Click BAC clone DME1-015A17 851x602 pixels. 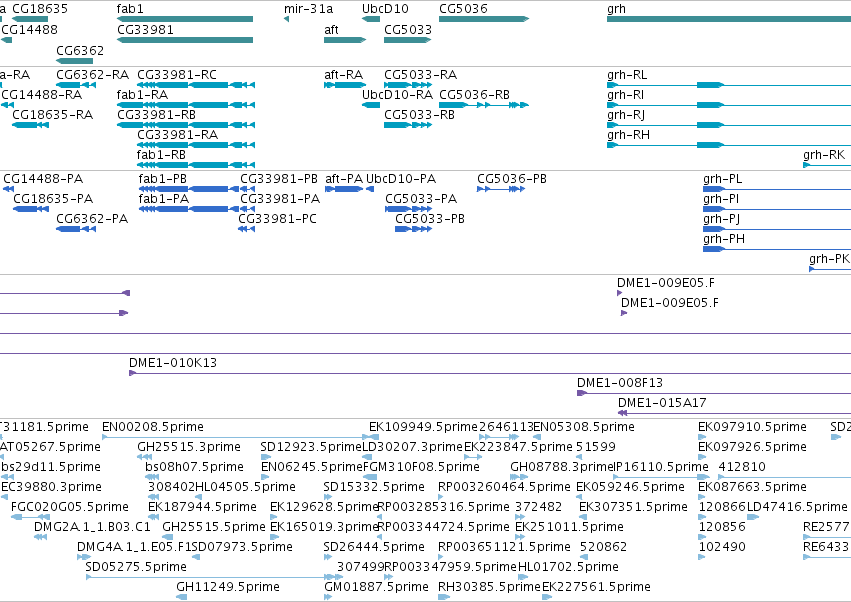734,413
